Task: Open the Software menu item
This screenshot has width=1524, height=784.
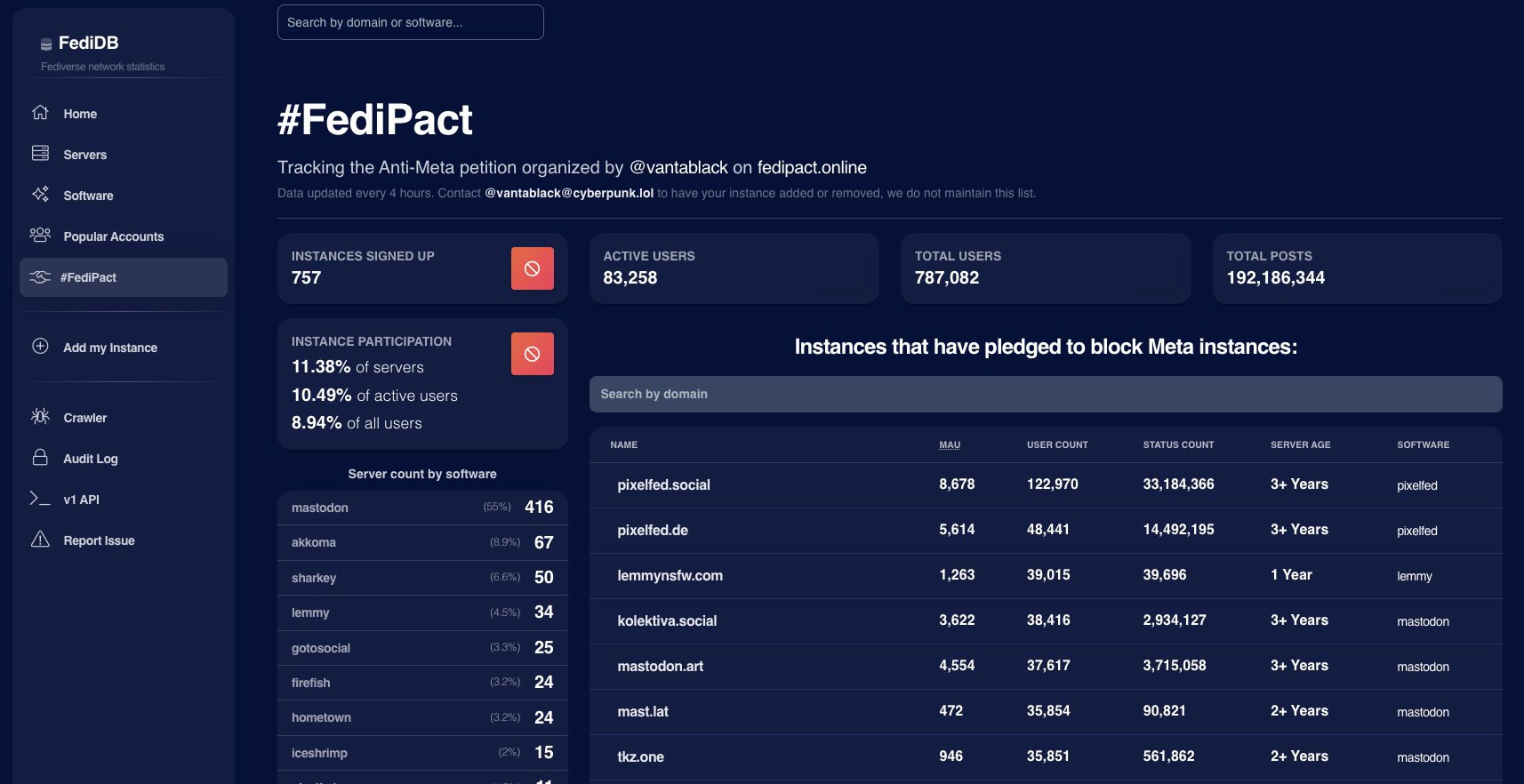Action: [x=124, y=196]
